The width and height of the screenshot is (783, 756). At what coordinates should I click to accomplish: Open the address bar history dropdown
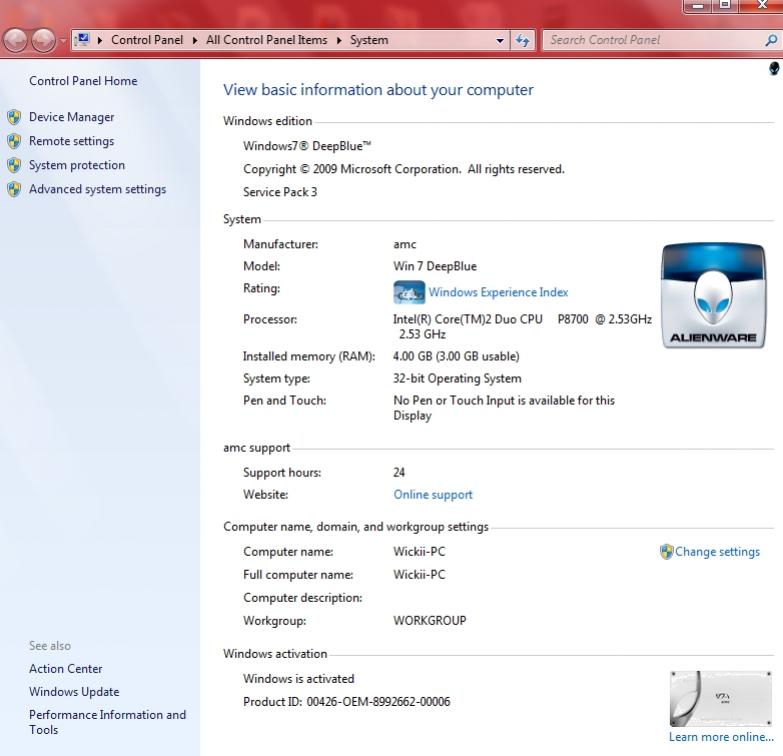click(x=500, y=40)
